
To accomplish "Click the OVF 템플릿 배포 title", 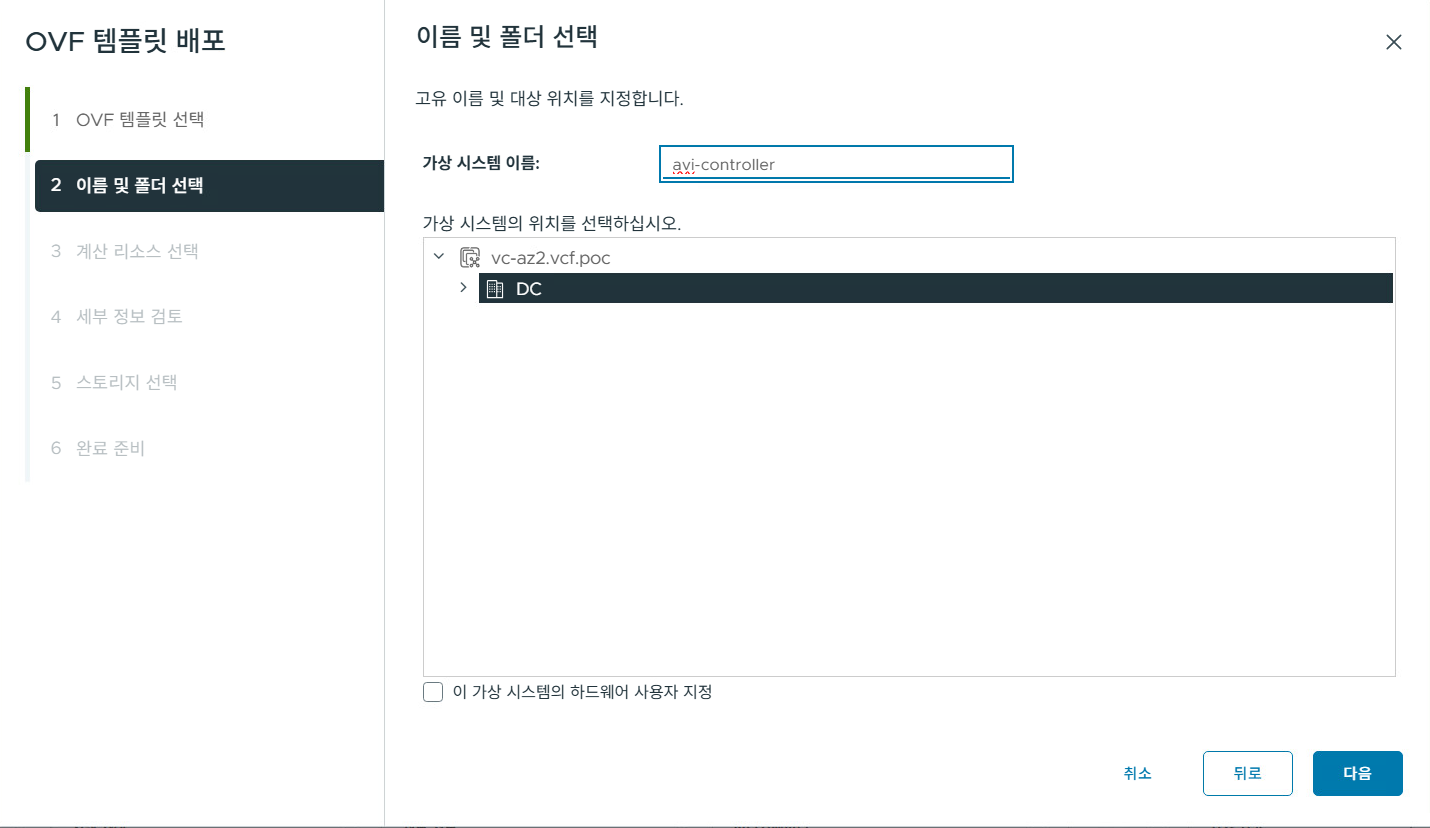I will pos(125,42).
